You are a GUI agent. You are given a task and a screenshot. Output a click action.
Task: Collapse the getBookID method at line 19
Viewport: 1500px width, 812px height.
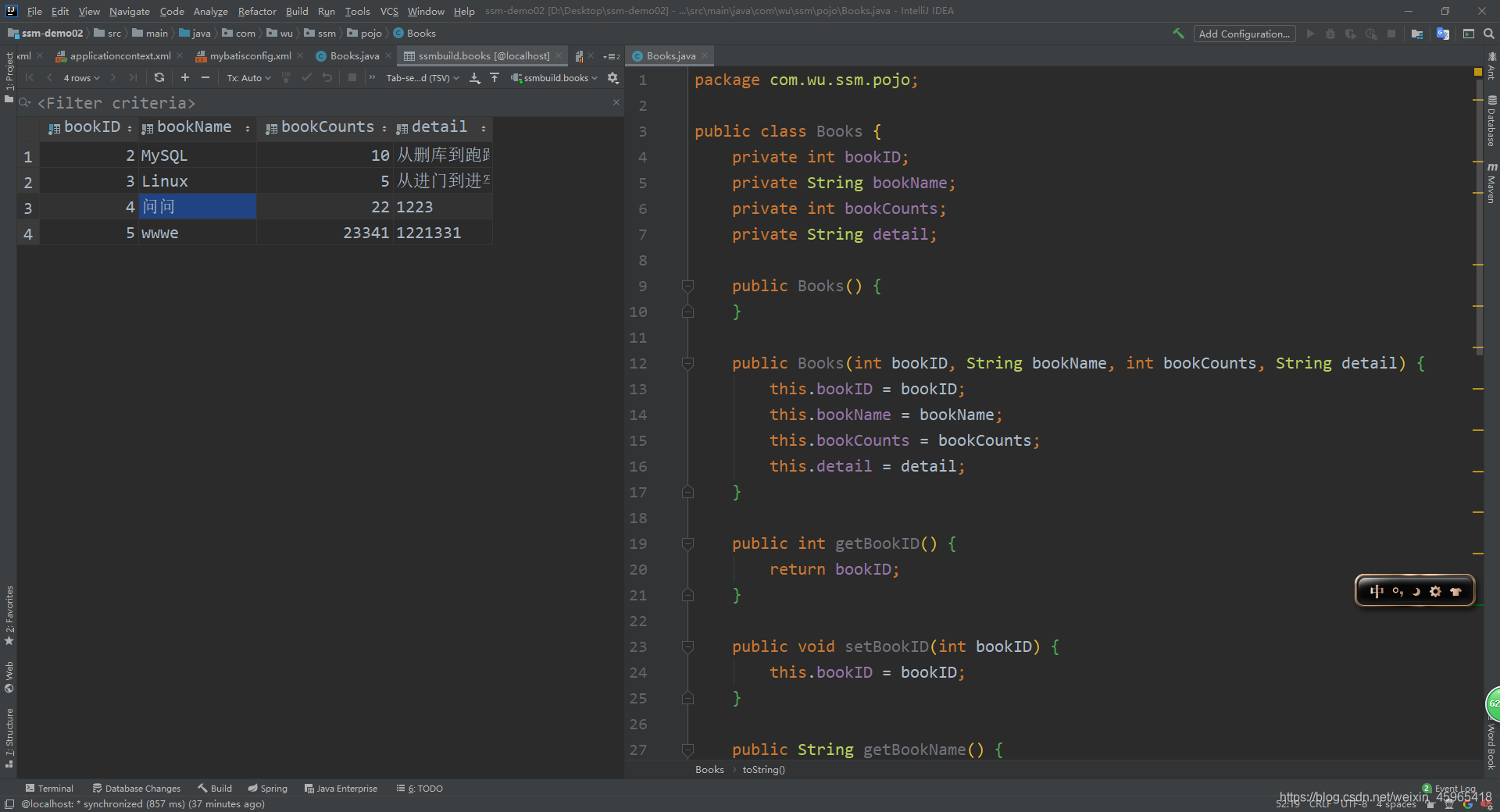687,543
